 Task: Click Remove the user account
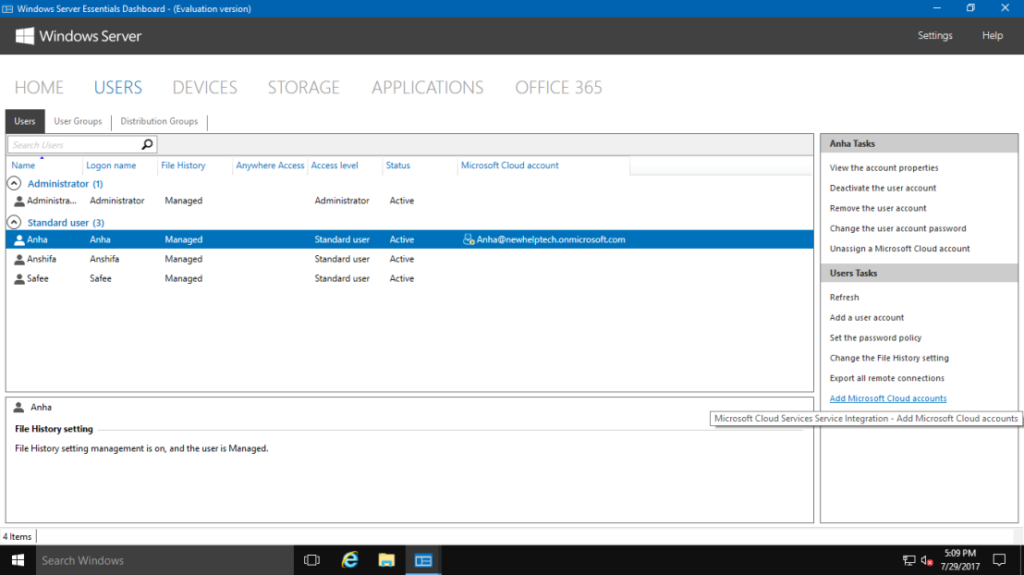click(x=878, y=208)
